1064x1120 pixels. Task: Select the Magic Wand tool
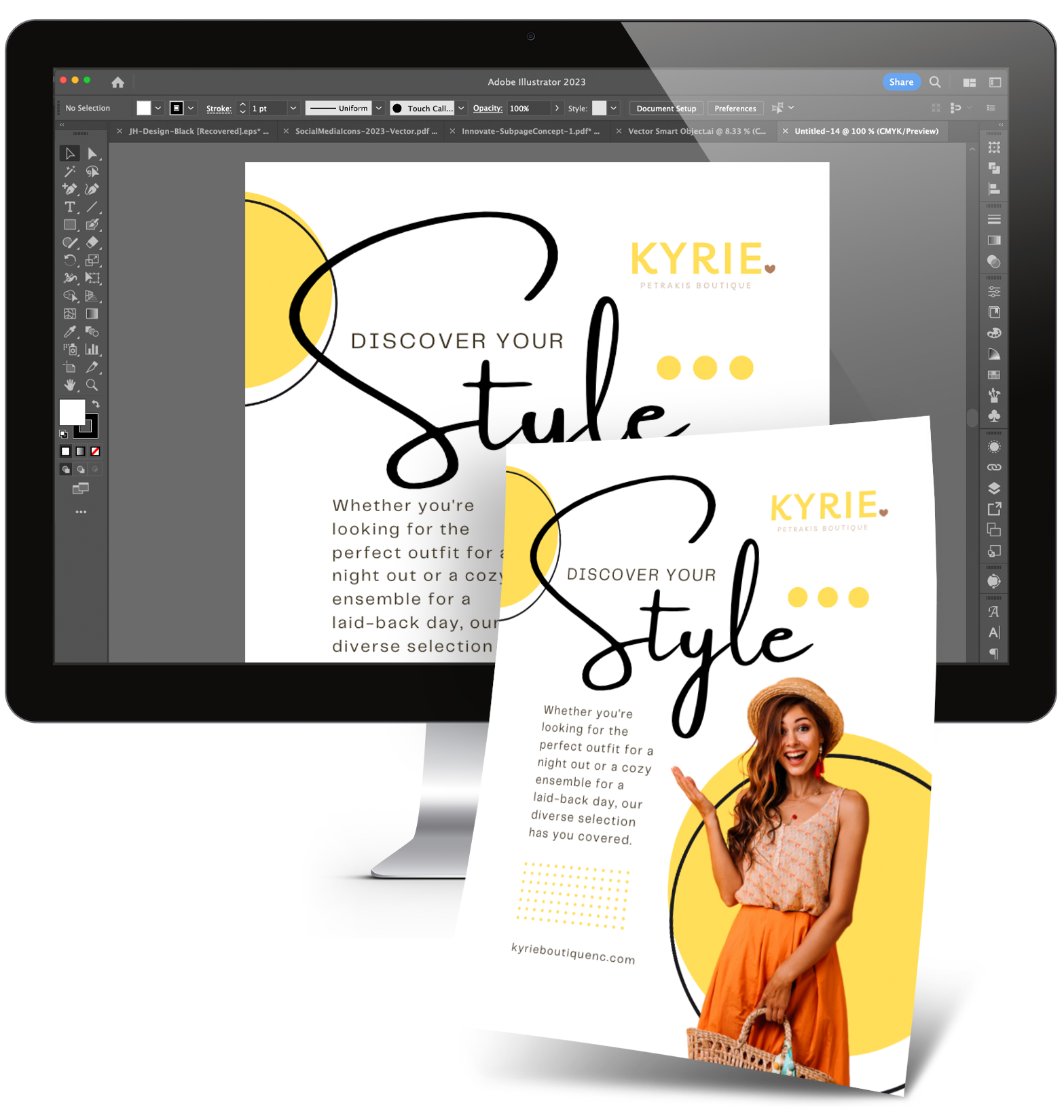point(69,172)
